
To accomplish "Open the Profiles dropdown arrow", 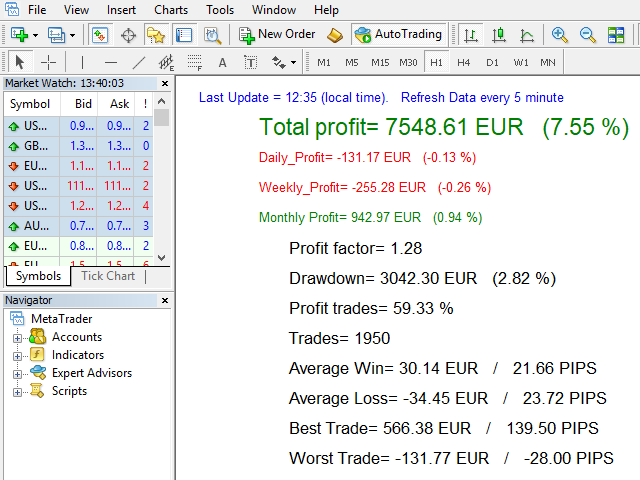I will (x=68, y=35).
